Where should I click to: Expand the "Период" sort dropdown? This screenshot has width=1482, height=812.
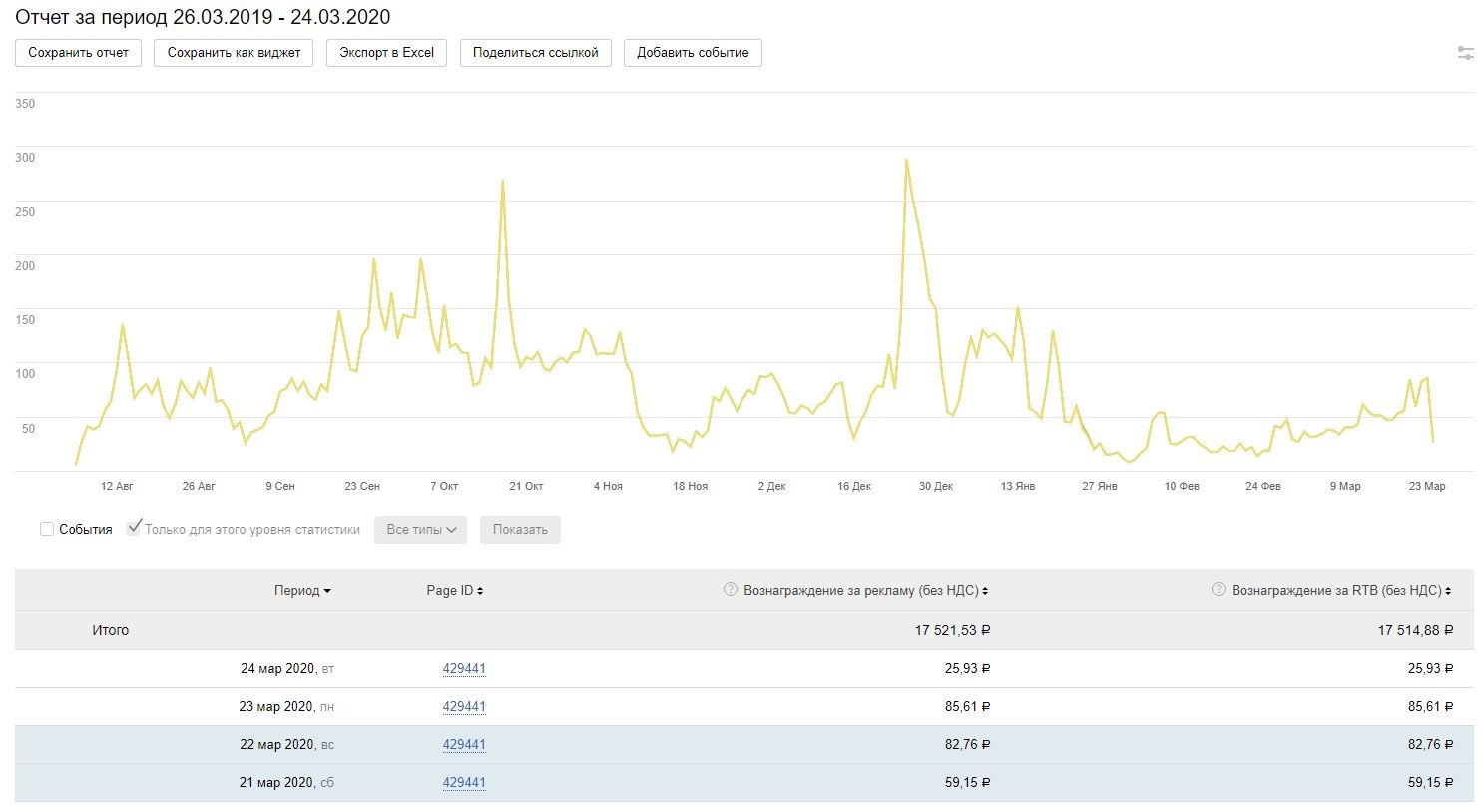(x=302, y=591)
